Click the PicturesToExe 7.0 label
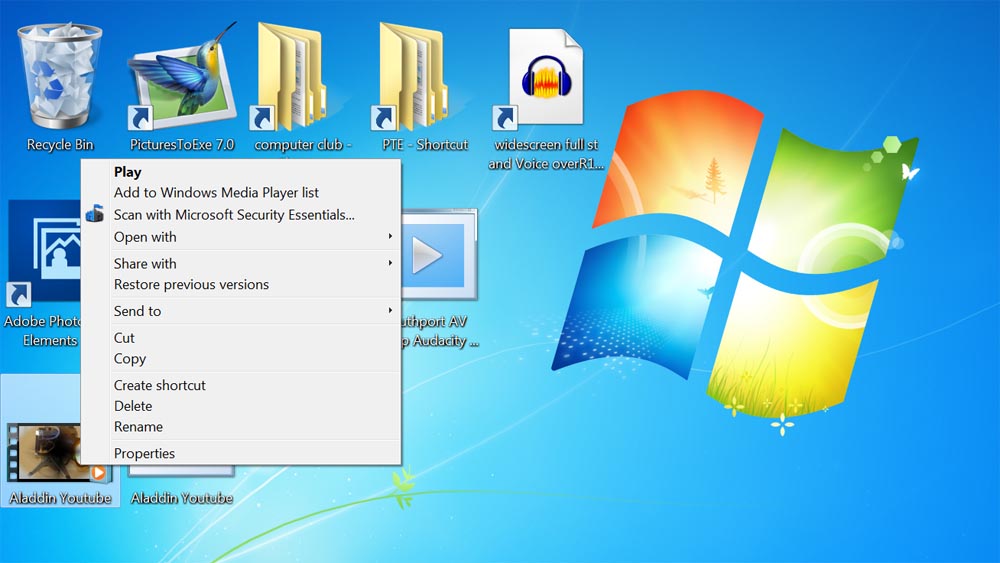 (182, 145)
